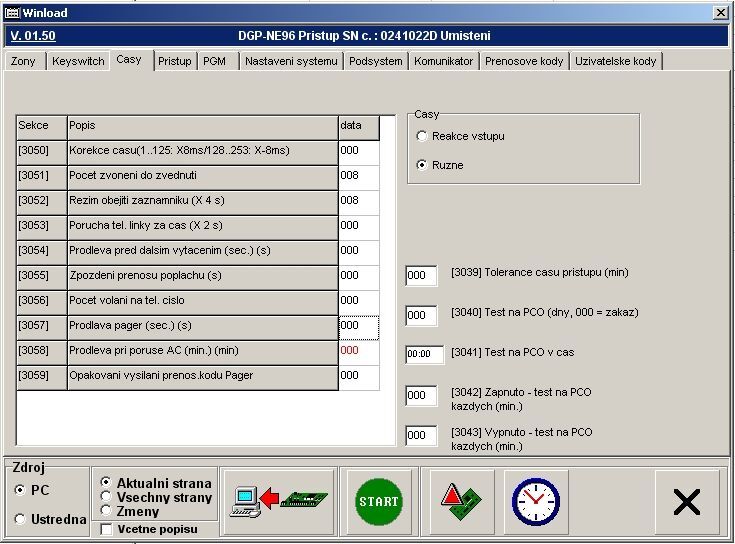The height and width of the screenshot is (544, 735).
Task: Click the large black X cancel button
Action: 686,501
